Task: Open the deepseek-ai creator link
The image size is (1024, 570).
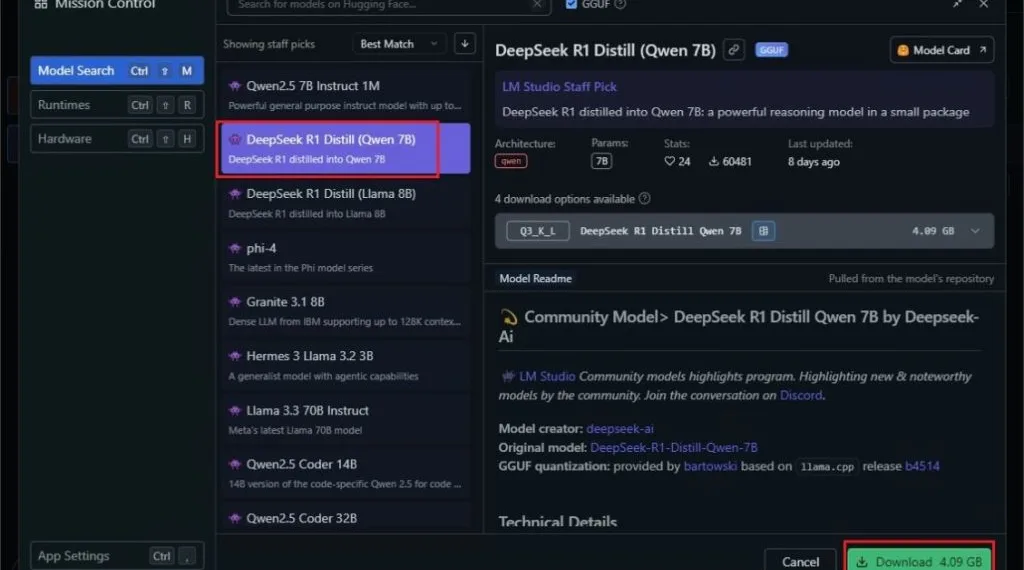Action: pyautogui.click(x=620, y=429)
